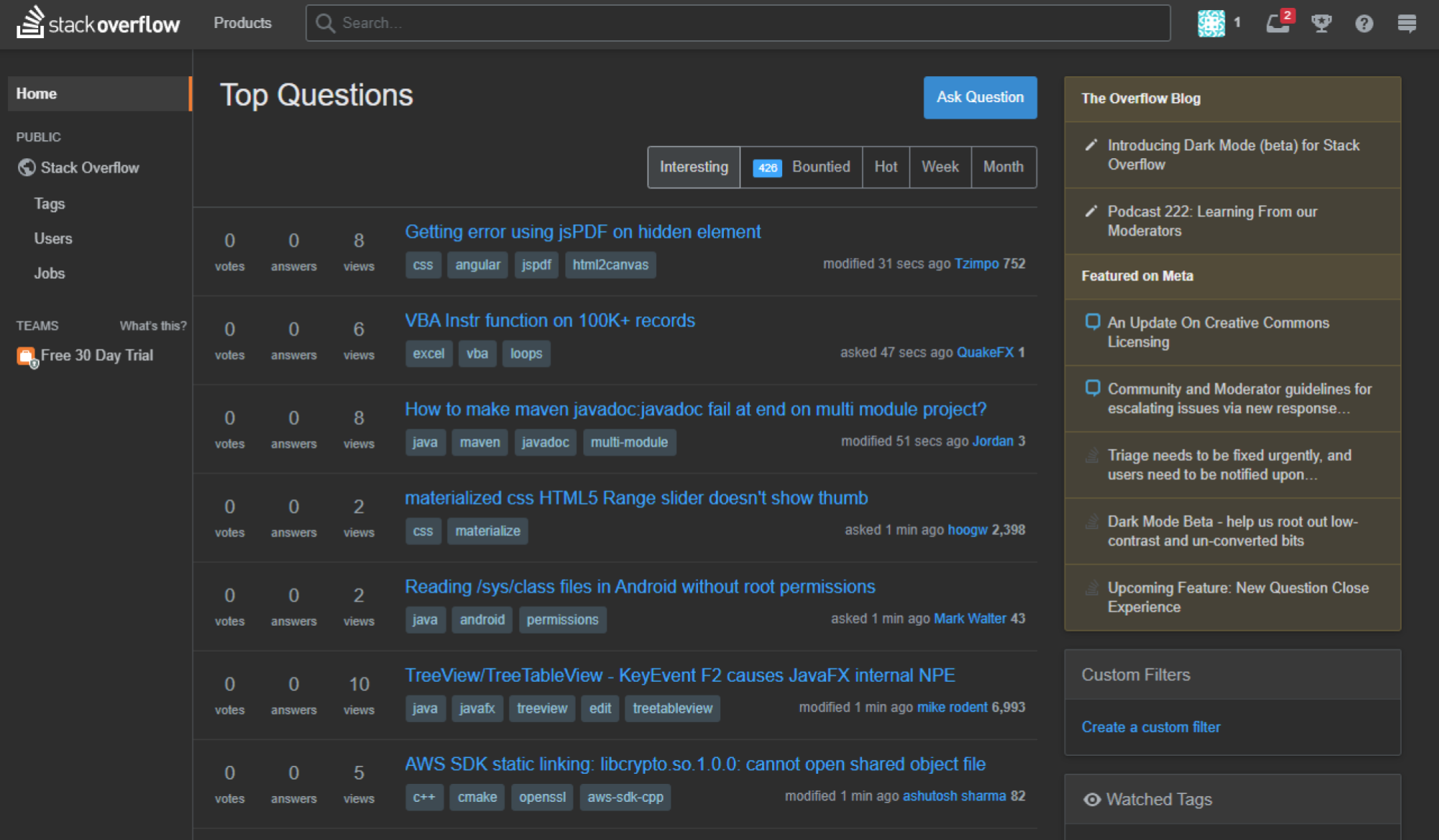The width and height of the screenshot is (1439, 840).
Task: Click the icon beside Upcoming Feature post
Action: tap(1092, 588)
